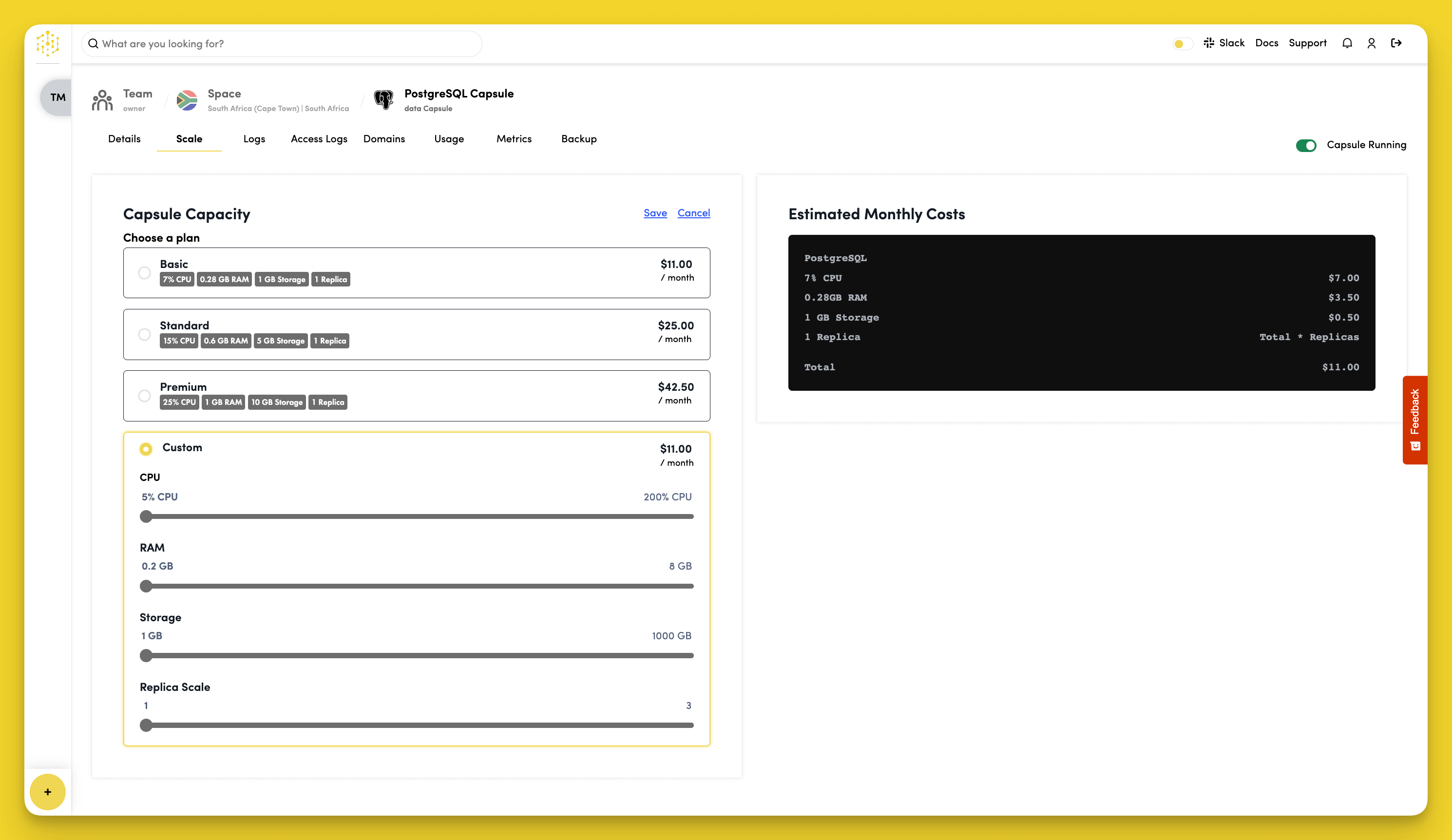The height and width of the screenshot is (840, 1452).
Task: Click the Cancel link
Action: pyautogui.click(x=693, y=212)
